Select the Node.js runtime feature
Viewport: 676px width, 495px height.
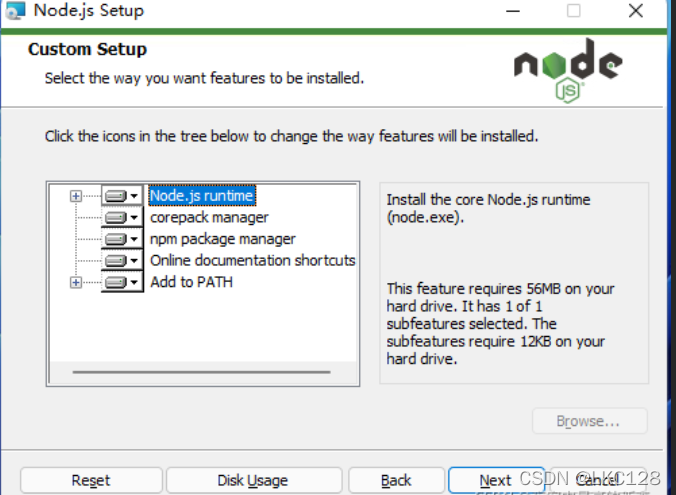pos(202,196)
